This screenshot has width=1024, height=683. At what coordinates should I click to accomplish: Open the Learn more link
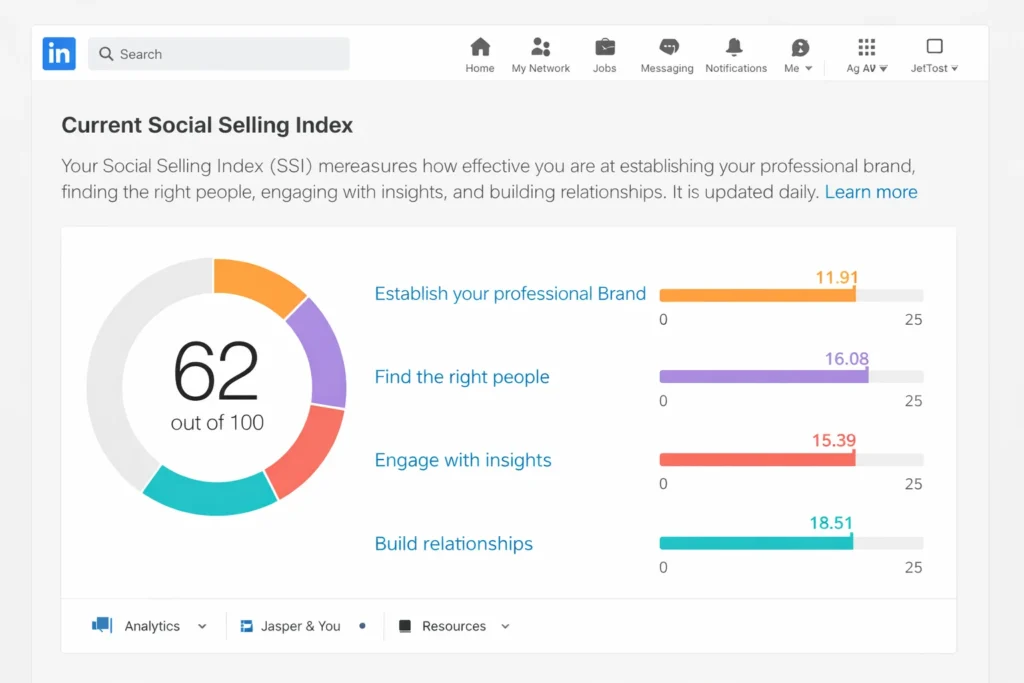[871, 191]
